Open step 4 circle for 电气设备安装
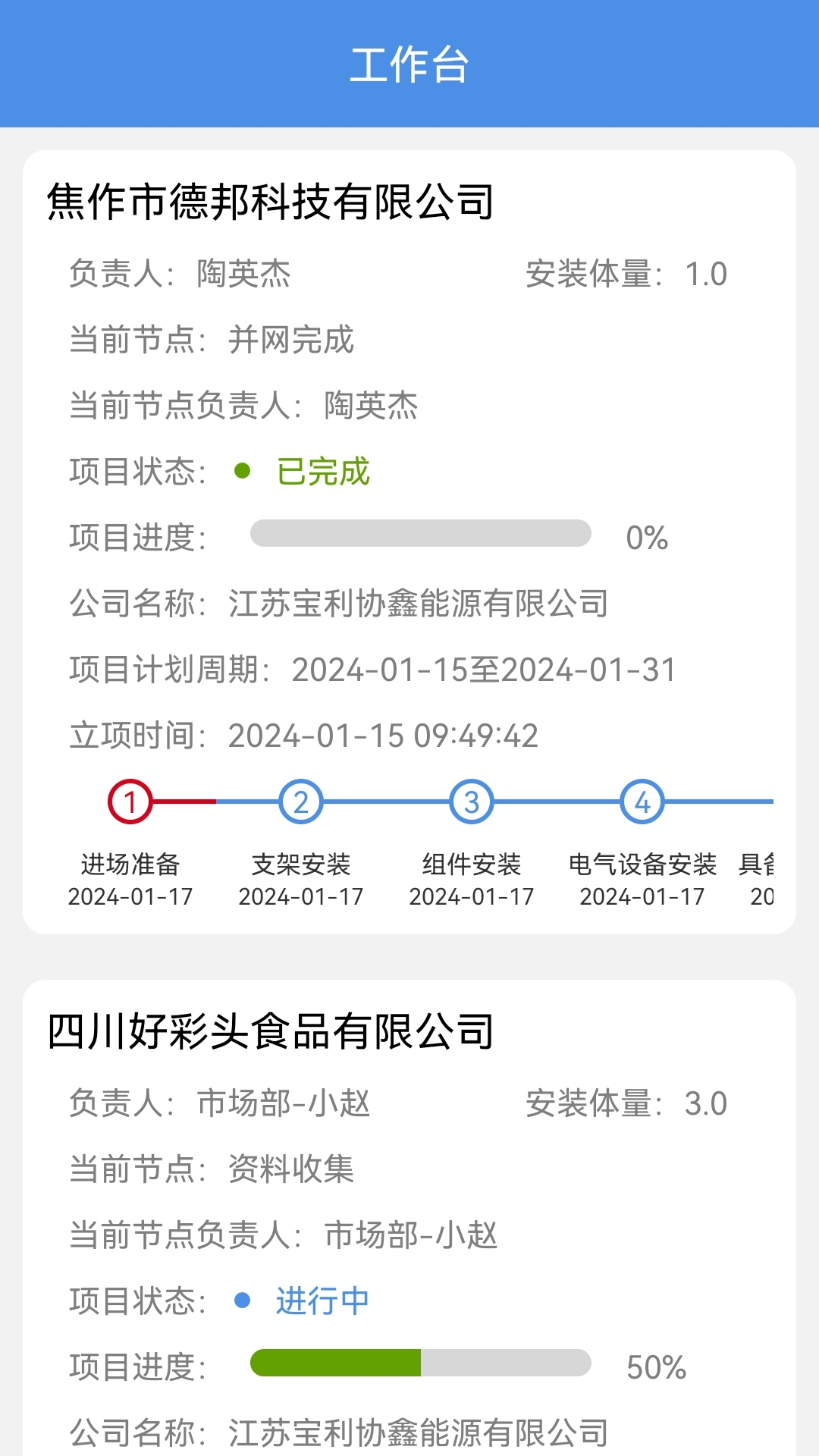Screen dimensions: 819x1456 642,802
